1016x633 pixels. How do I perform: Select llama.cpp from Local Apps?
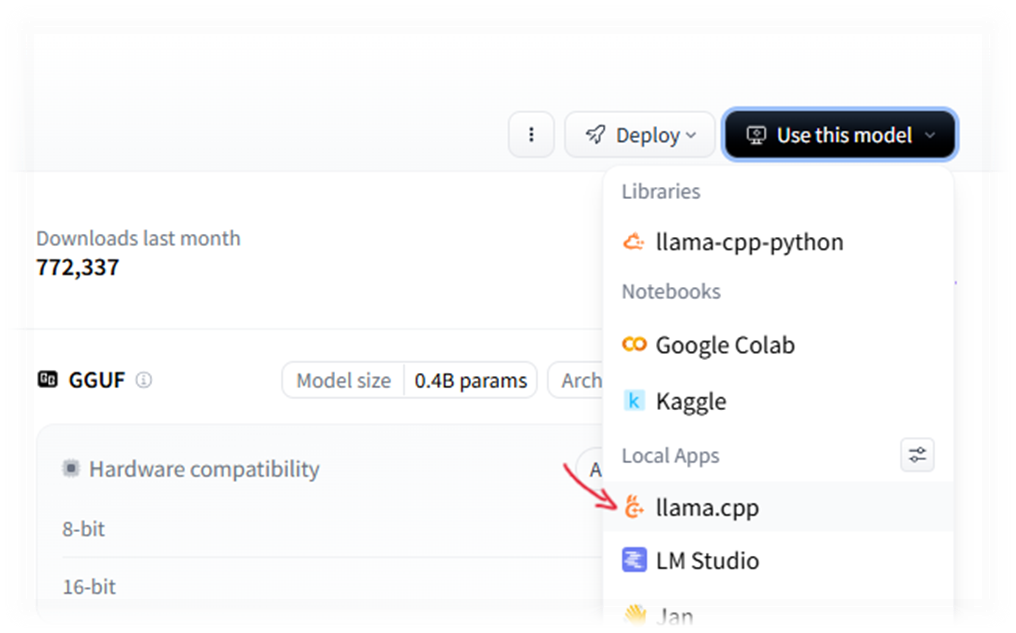pos(707,508)
